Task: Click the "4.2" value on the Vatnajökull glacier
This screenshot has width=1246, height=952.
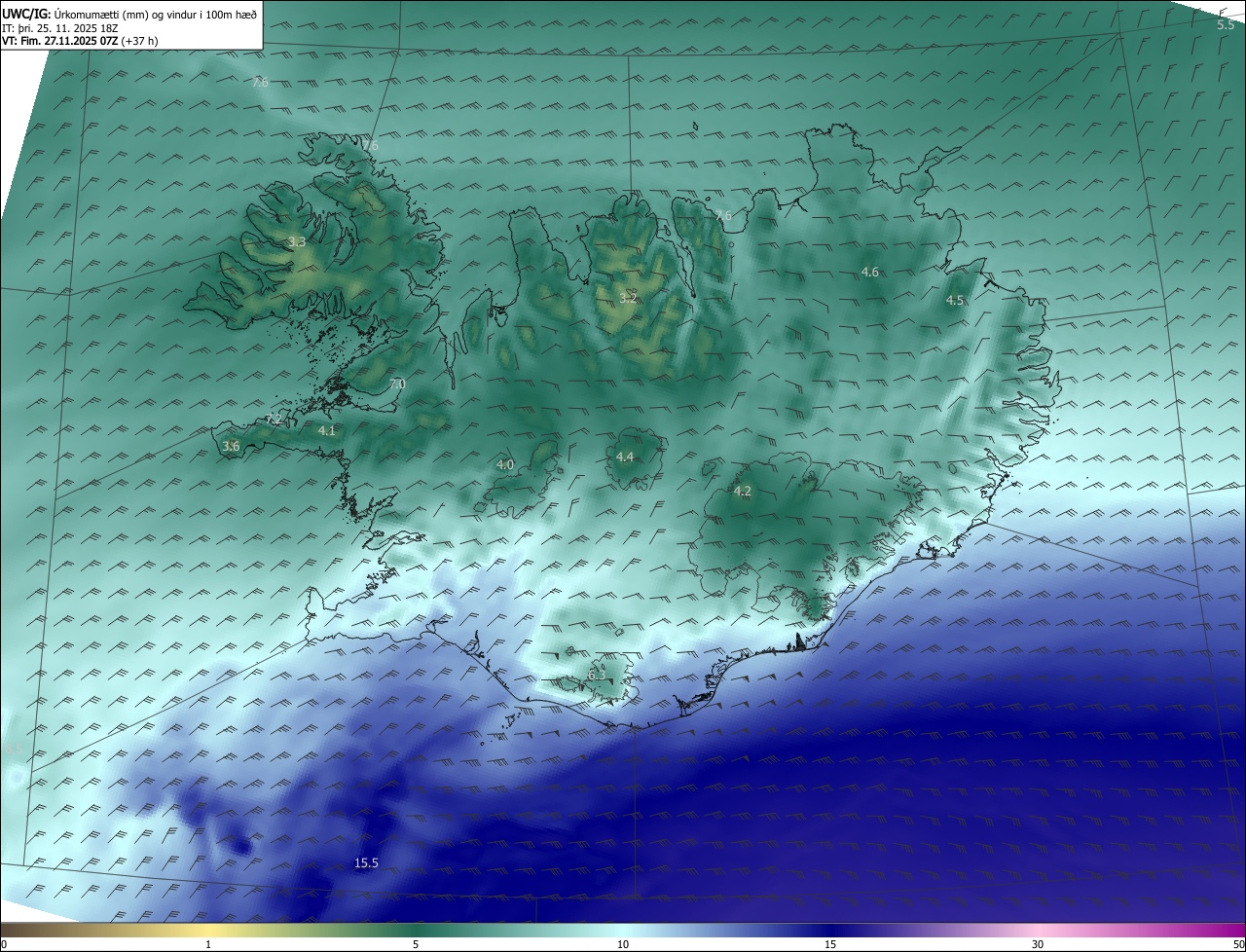Action: (x=743, y=492)
